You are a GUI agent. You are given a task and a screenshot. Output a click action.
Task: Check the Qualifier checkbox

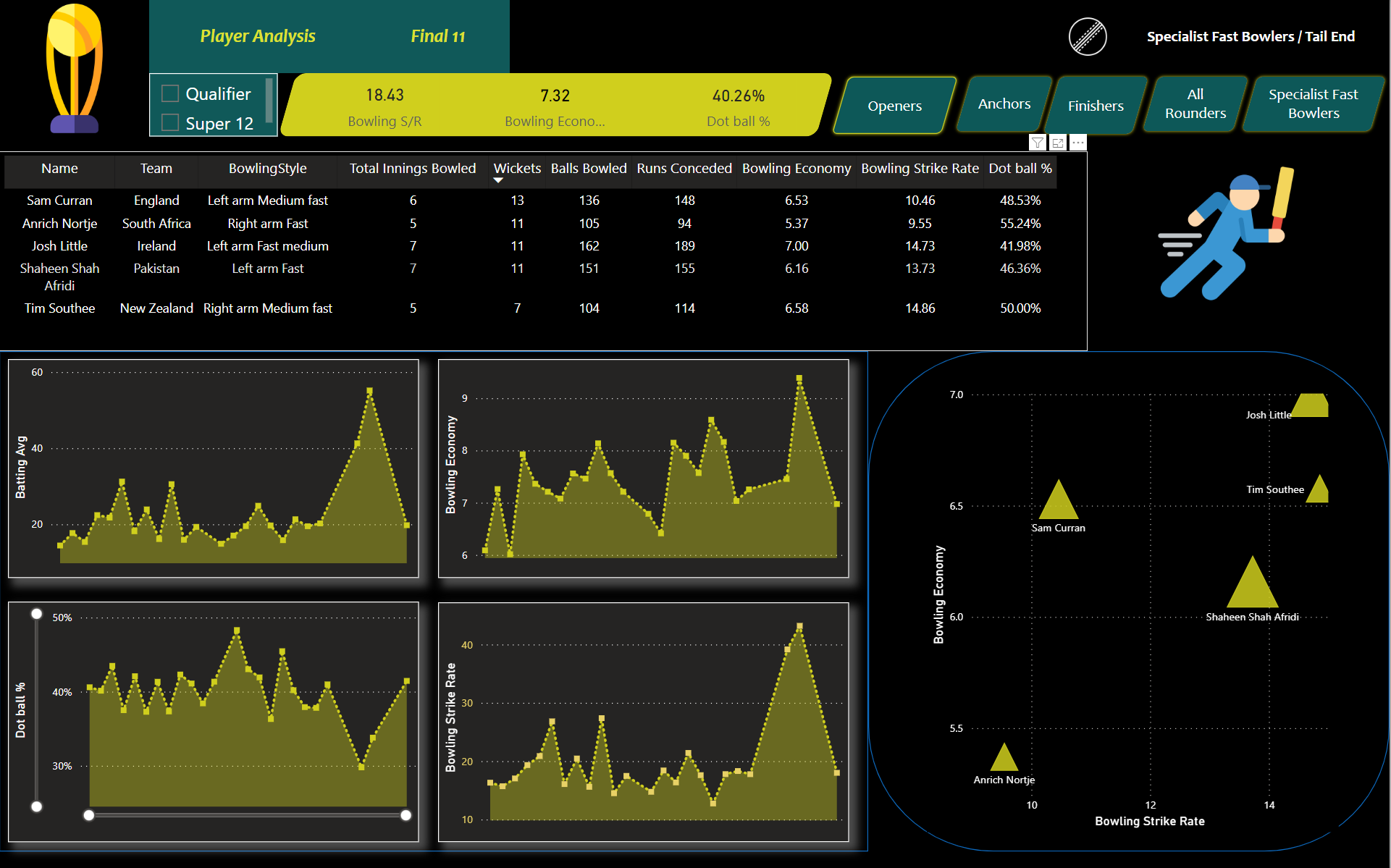[x=170, y=94]
